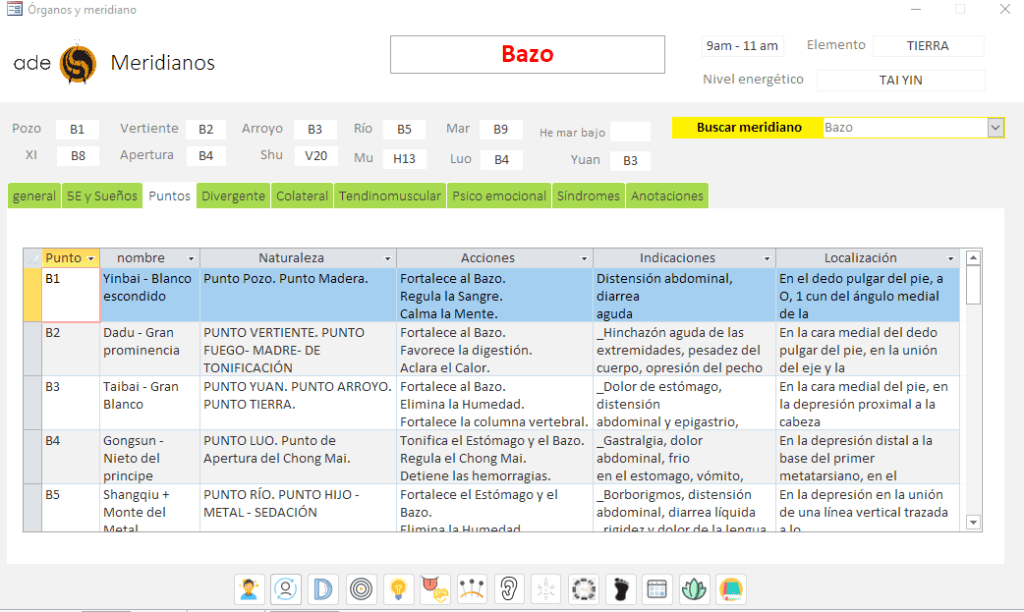Image resolution: width=1024 pixels, height=612 pixels.
Task: Open the Naturaleza column filter arrow
Action: pos(387,258)
